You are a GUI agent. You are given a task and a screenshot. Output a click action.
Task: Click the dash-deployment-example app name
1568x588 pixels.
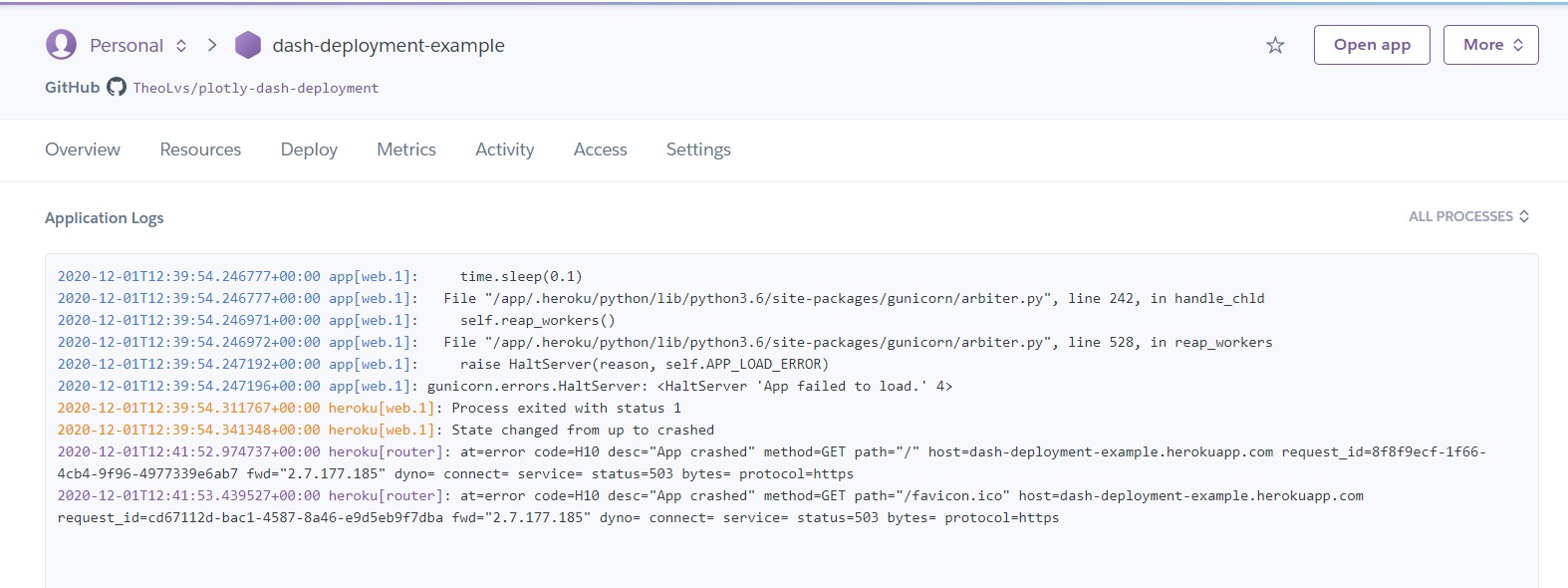389,45
